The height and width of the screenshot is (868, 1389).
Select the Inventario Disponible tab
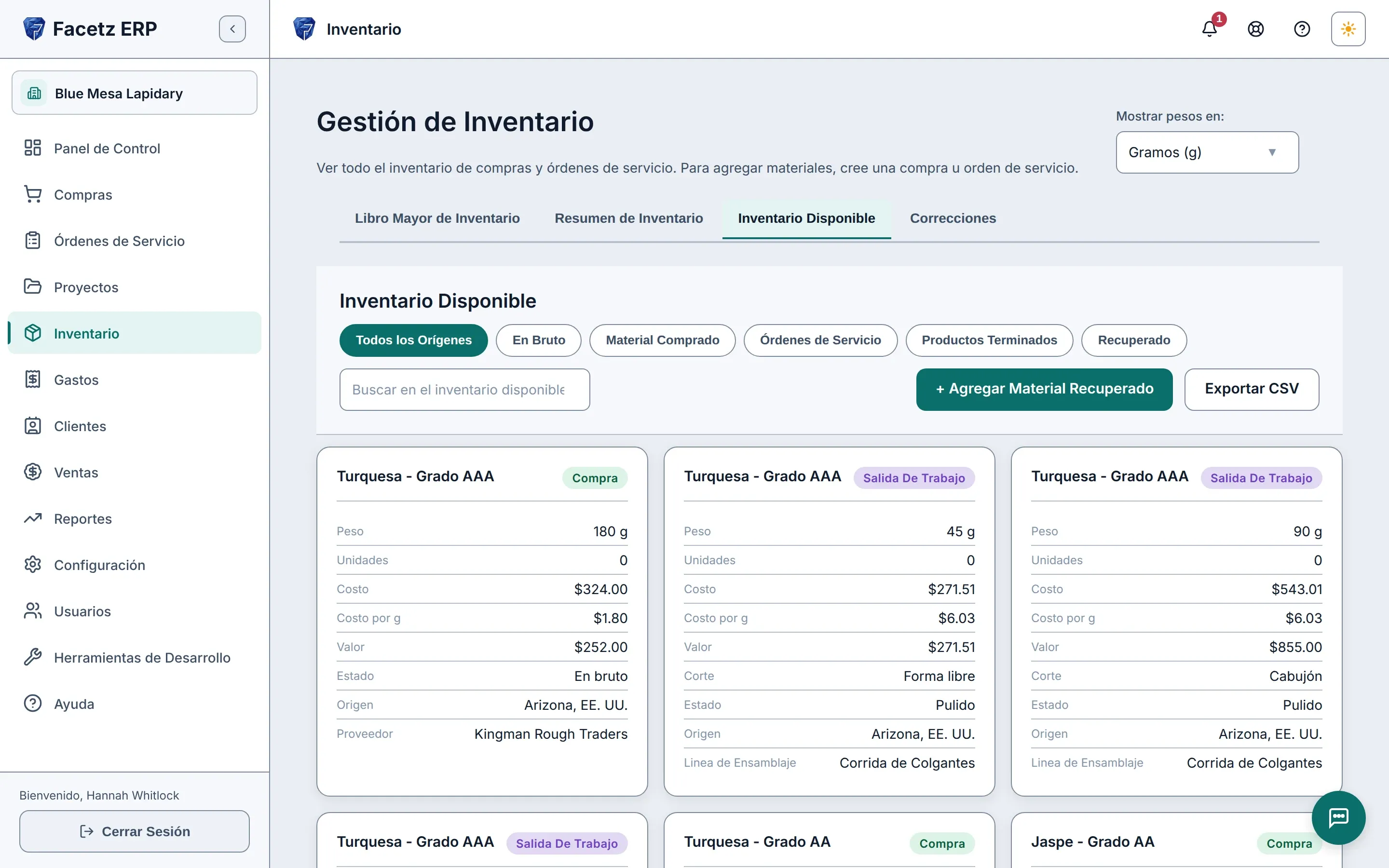(806, 218)
